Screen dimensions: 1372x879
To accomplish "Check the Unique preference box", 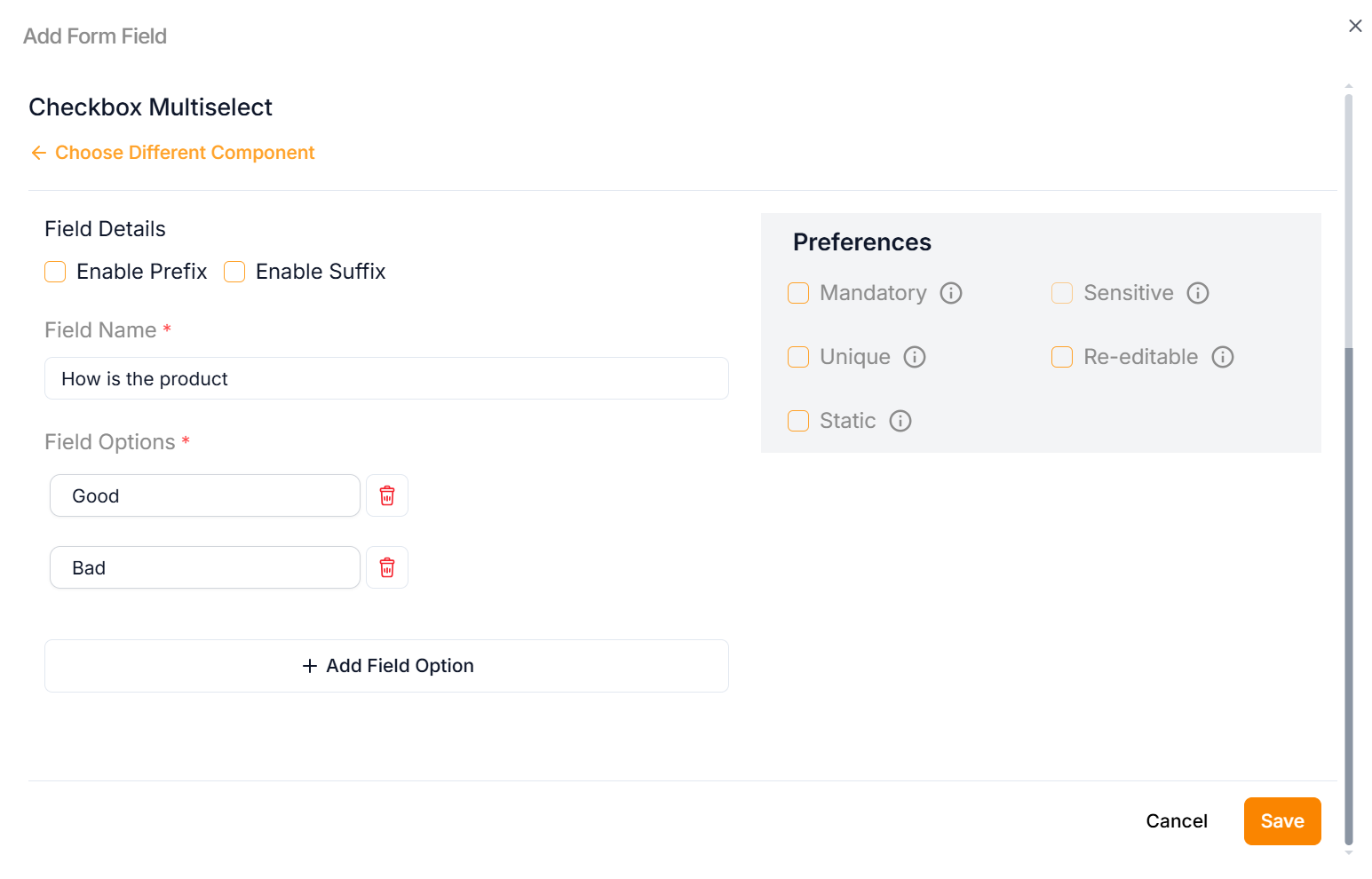I will point(798,357).
